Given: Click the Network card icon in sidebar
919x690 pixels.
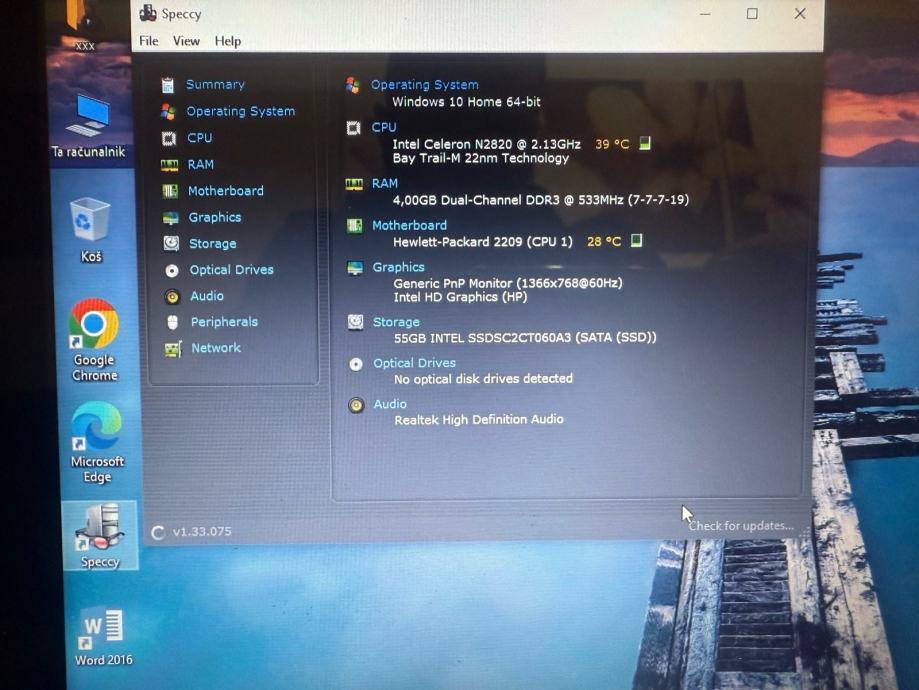Looking at the screenshot, I should [173, 349].
